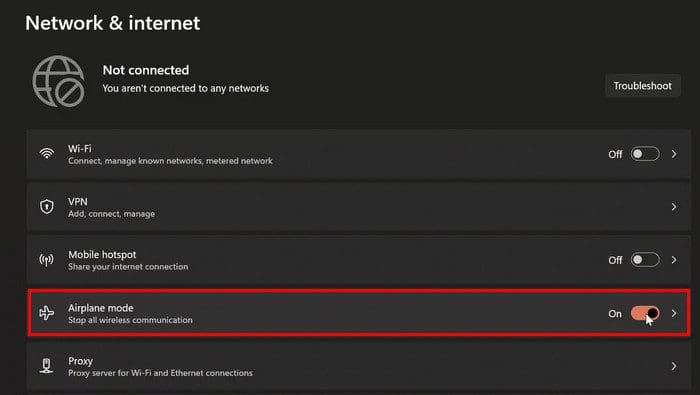The image size is (700, 395).
Task: Click the Wi-Fi signal icon
Action: point(47,154)
